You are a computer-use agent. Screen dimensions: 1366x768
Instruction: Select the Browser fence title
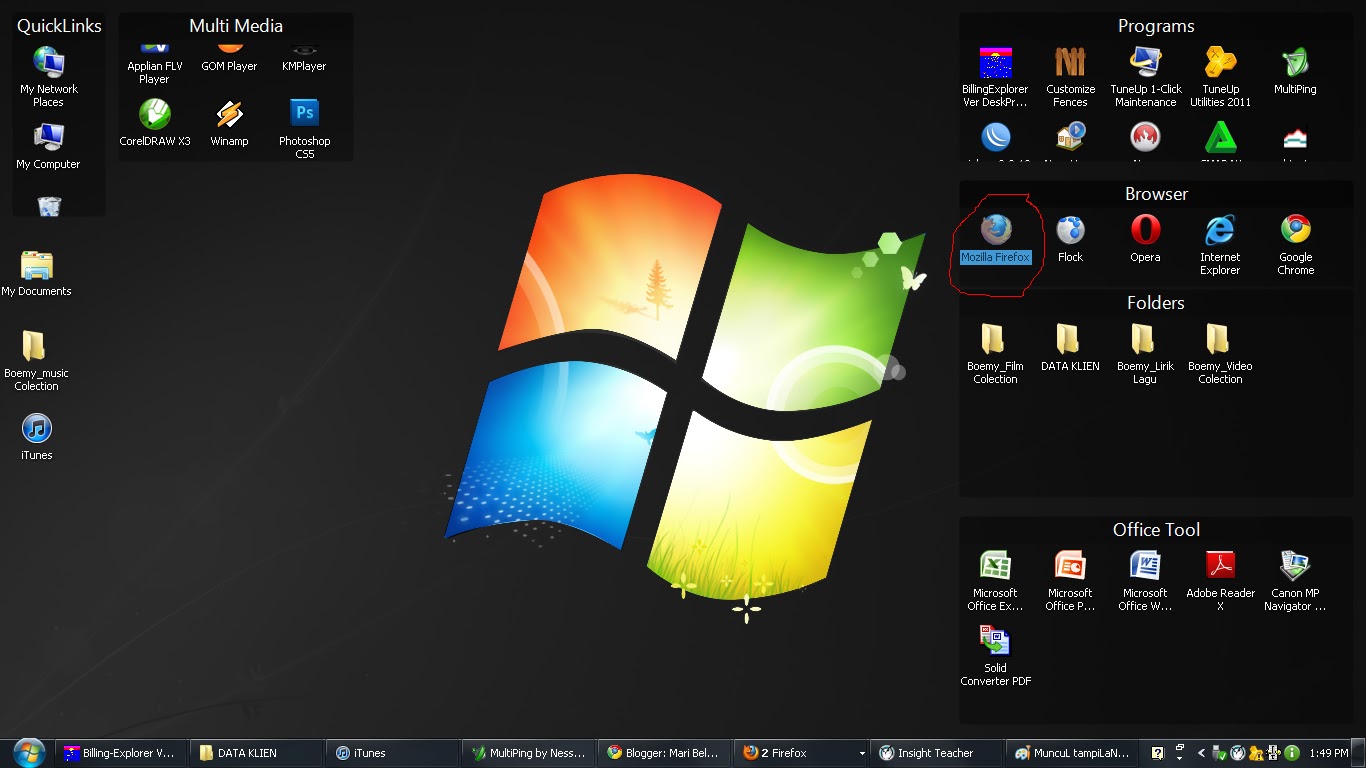(x=1156, y=194)
